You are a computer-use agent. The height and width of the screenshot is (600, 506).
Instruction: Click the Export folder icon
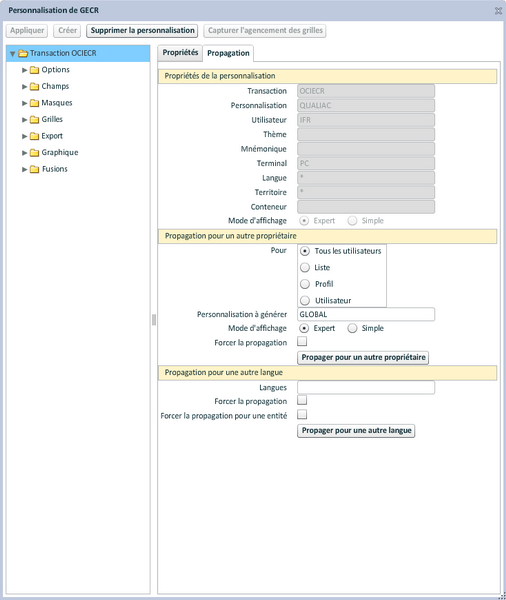34,136
